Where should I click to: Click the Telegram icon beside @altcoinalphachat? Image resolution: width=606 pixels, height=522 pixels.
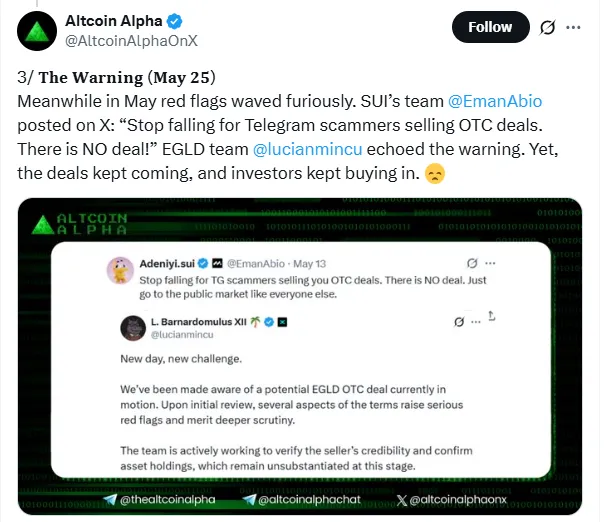(x=249, y=499)
